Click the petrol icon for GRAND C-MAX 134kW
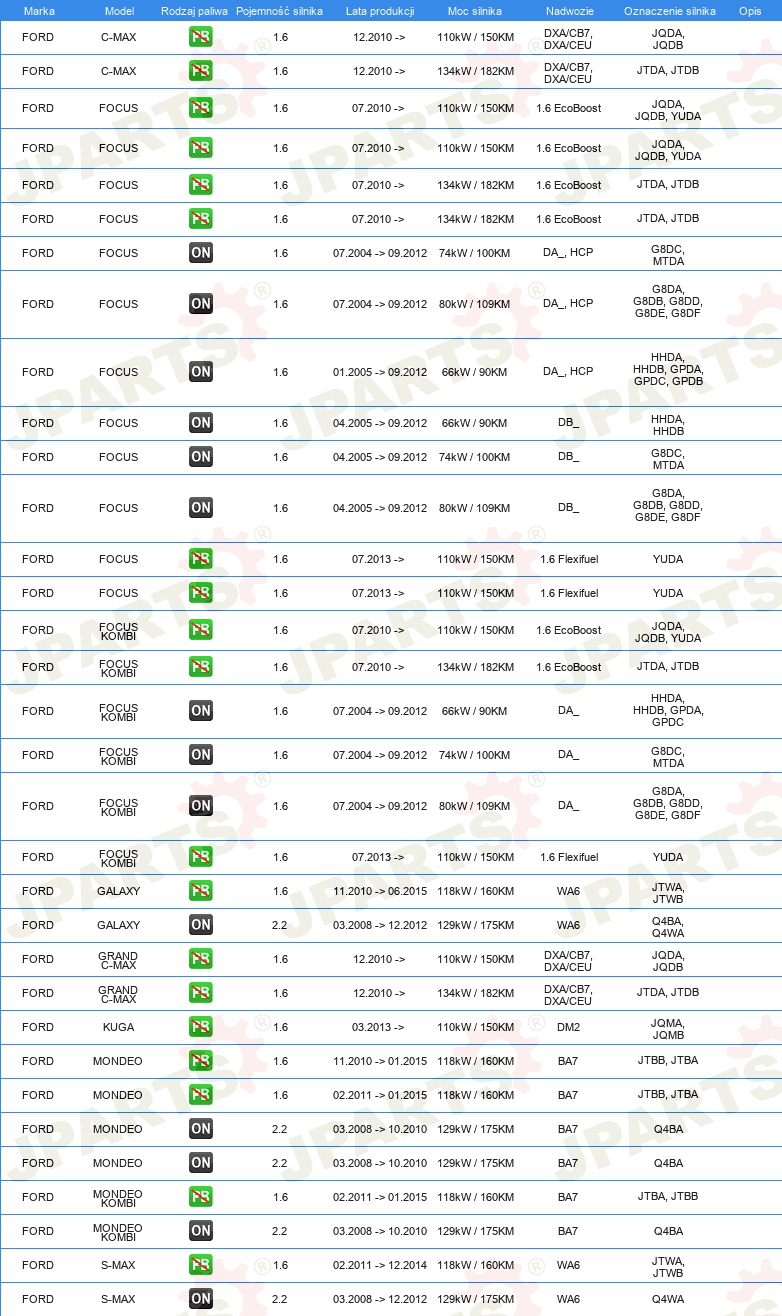782x1316 pixels. 201,993
